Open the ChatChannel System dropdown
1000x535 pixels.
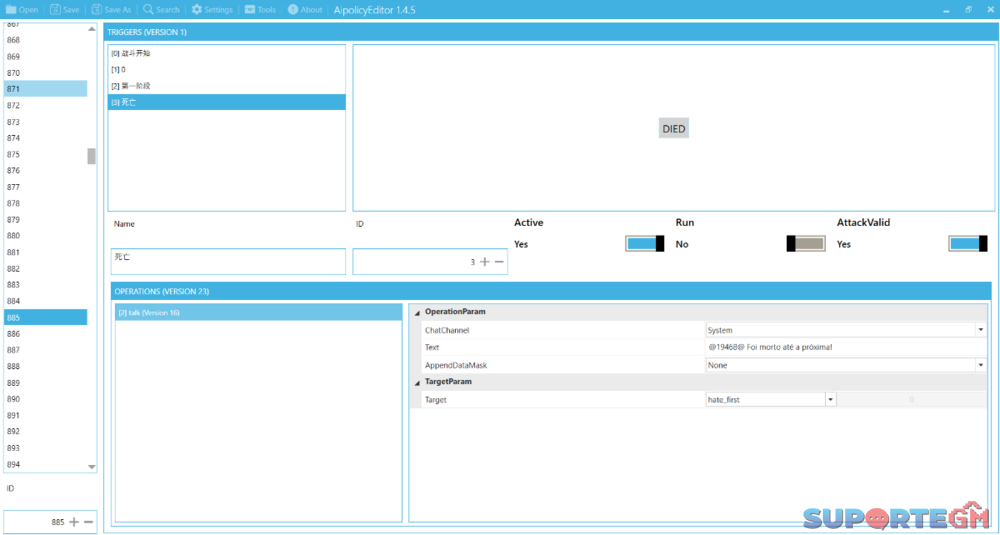981,330
